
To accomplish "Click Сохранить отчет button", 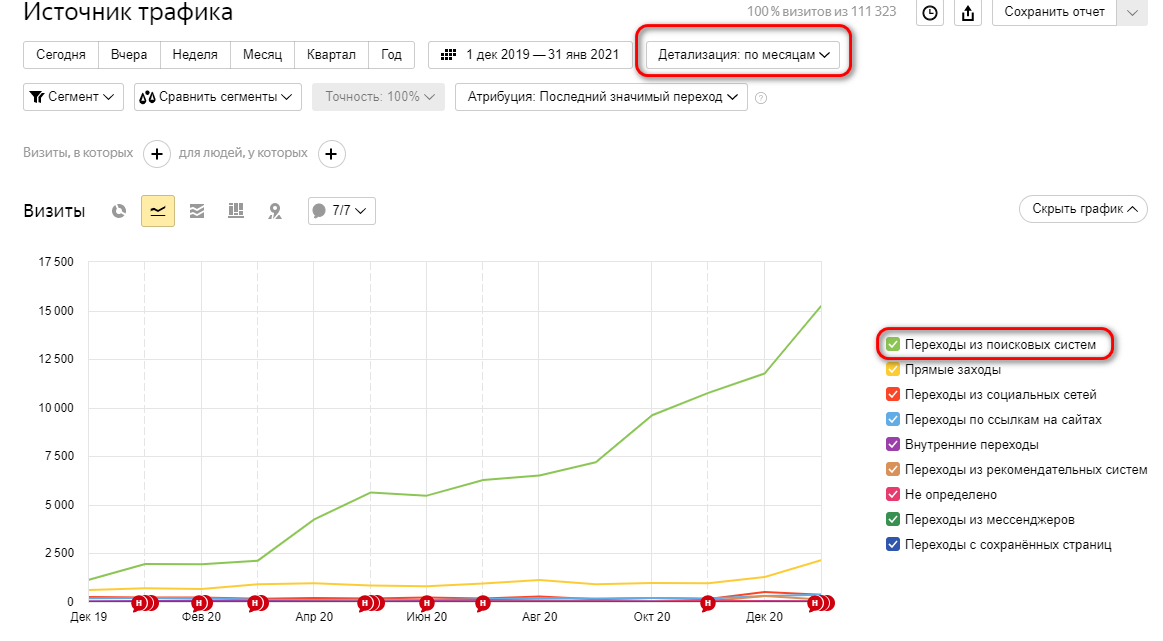I will 1055,13.
